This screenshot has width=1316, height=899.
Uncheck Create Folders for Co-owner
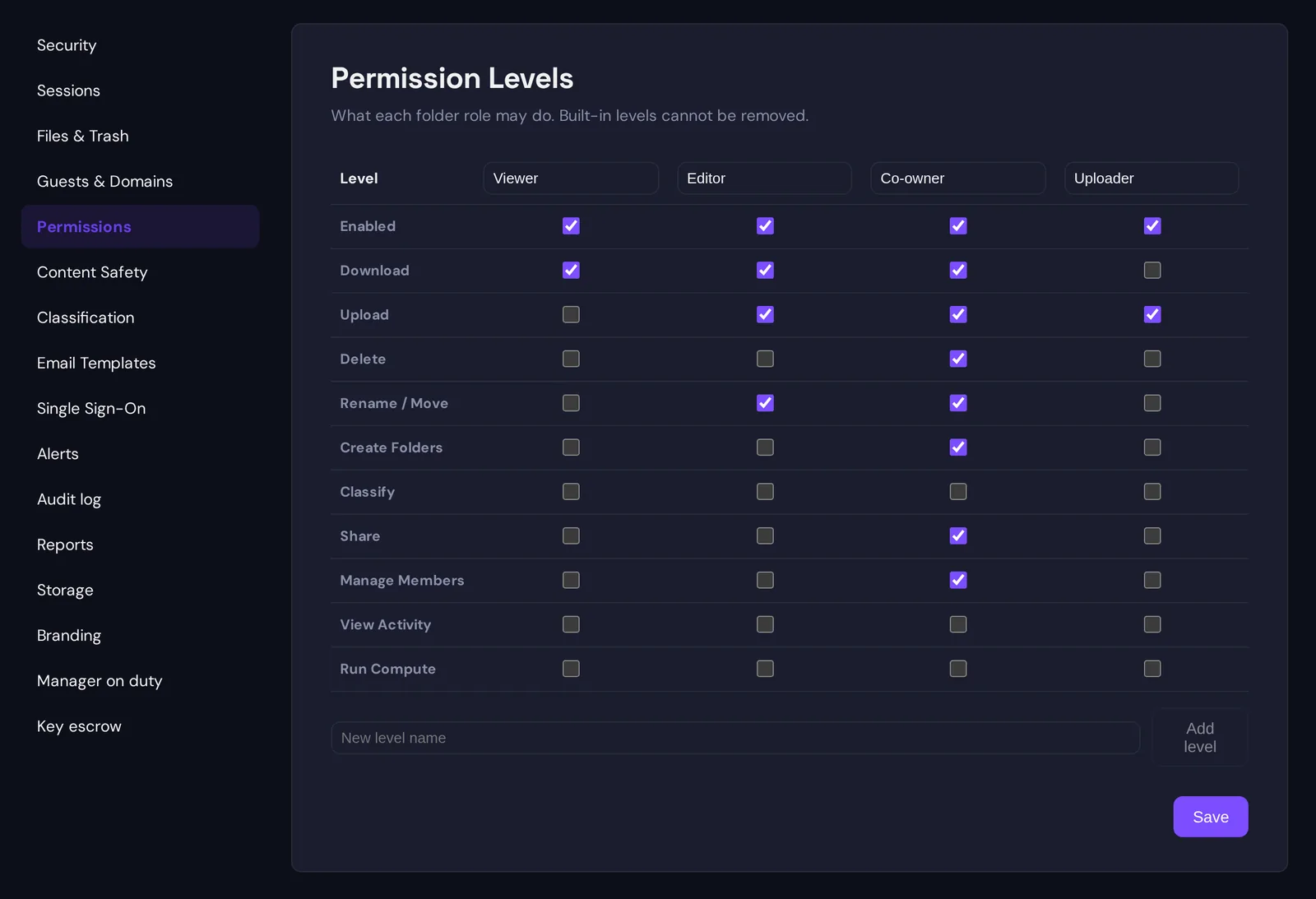[x=958, y=447]
